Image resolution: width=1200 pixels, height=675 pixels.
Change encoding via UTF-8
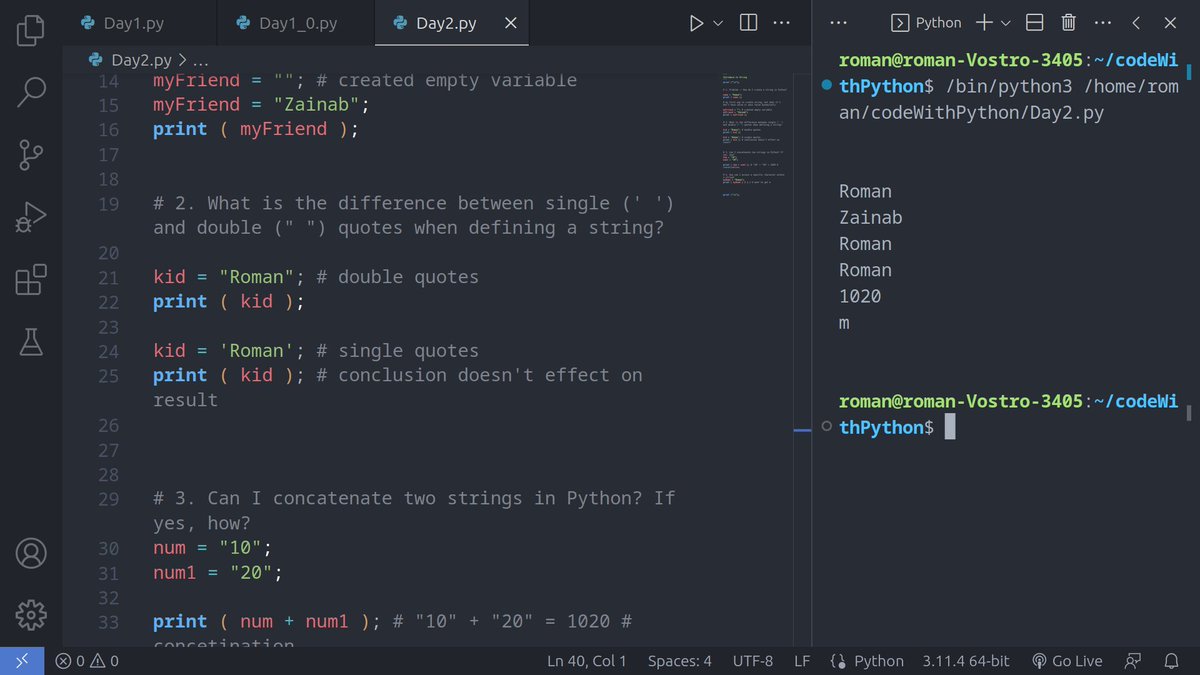(x=753, y=661)
